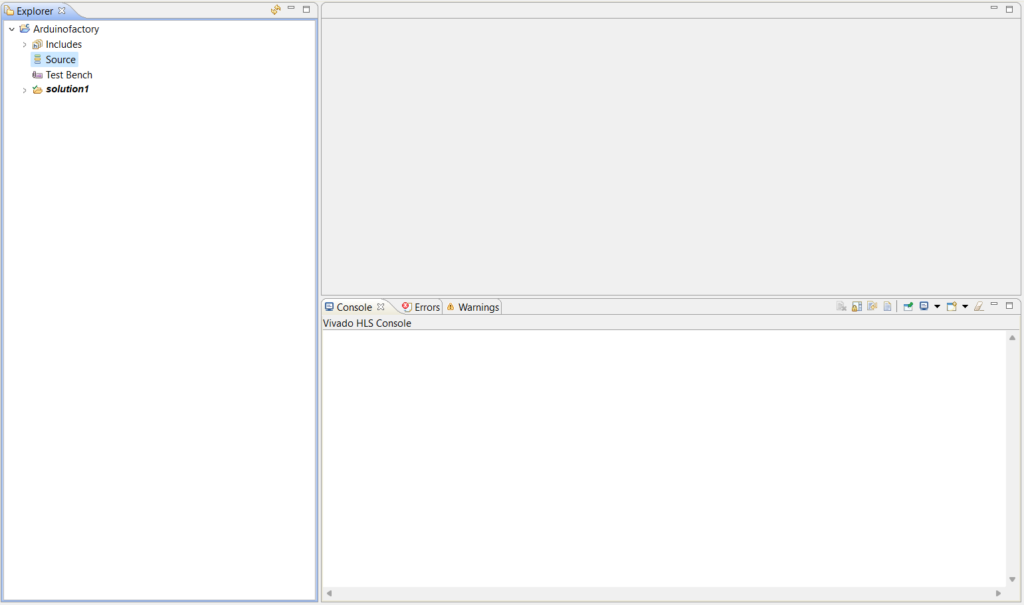Click the Display Selected Console monitor icon

click(924, 307)
